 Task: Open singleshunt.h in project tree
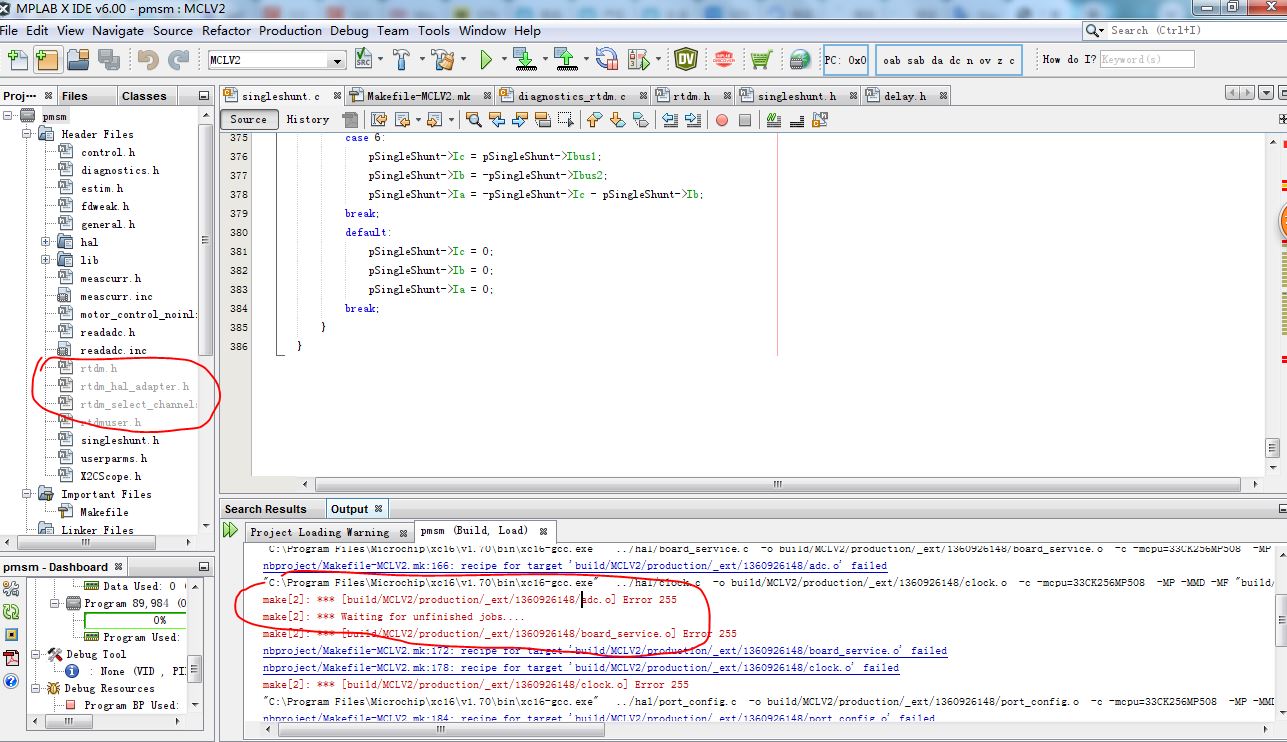pyautogui.click(x=120, y=440)
